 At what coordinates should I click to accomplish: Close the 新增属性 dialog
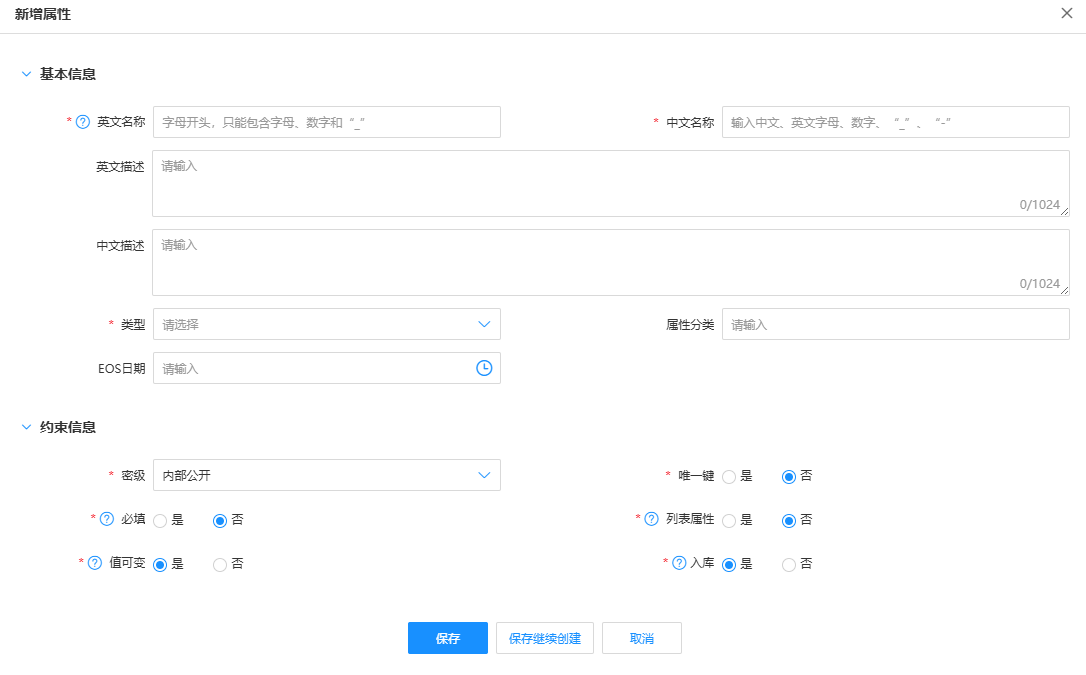(x=1067, y=13)
